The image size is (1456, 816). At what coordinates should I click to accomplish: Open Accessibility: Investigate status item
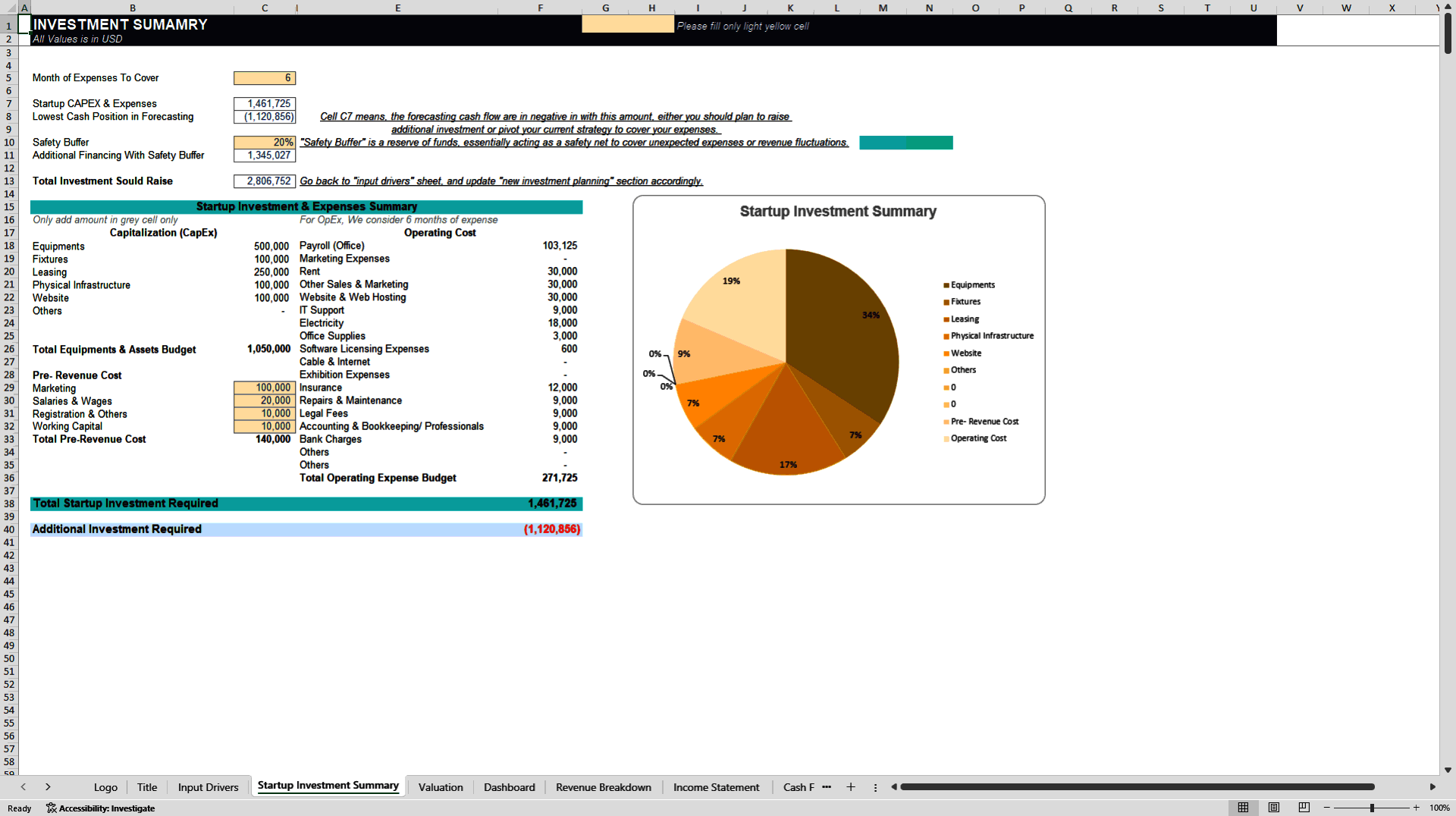[x=101, y=808]
